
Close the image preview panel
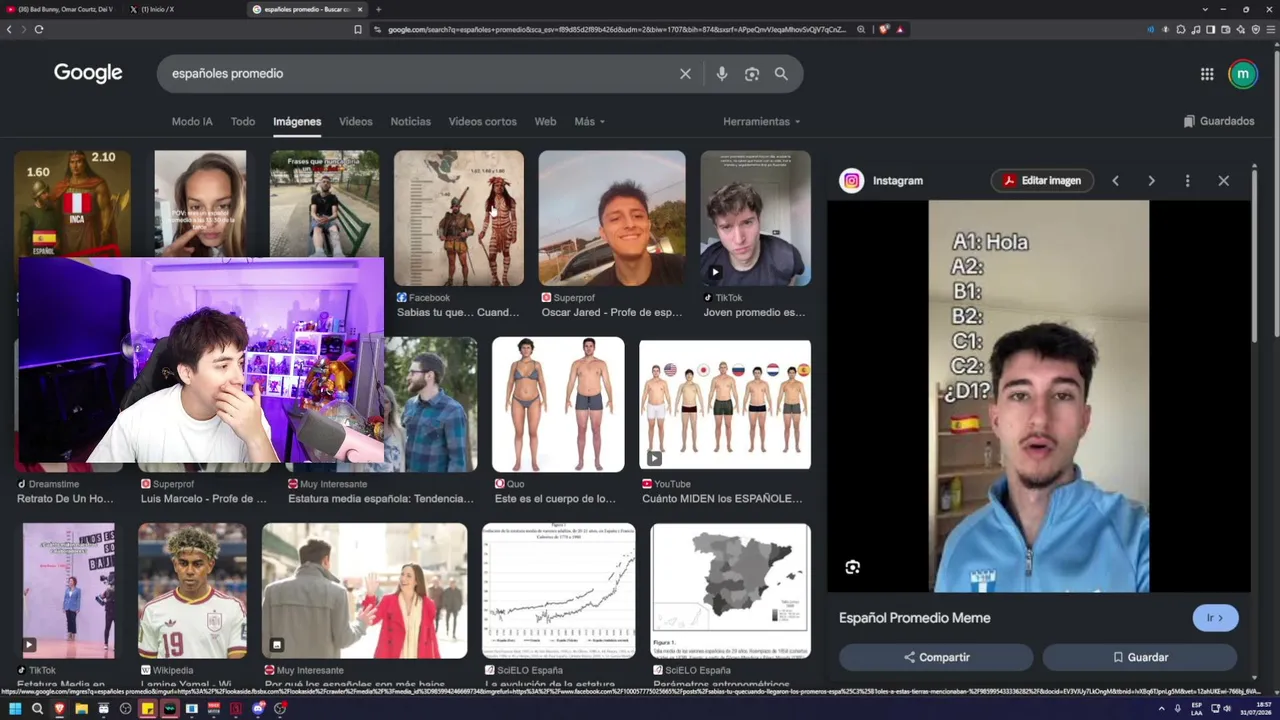[x=1223, y=181]
